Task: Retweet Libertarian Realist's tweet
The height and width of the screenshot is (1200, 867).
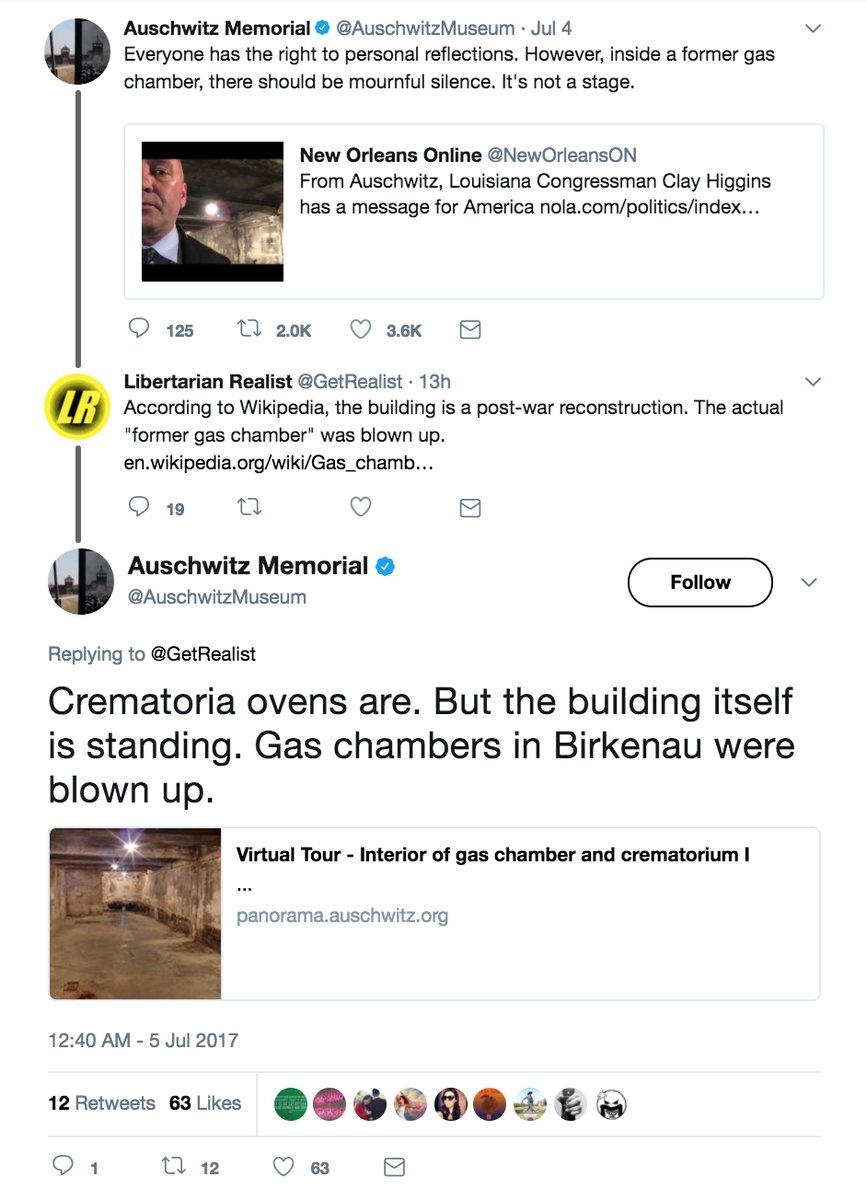Action: coord(249,508)
